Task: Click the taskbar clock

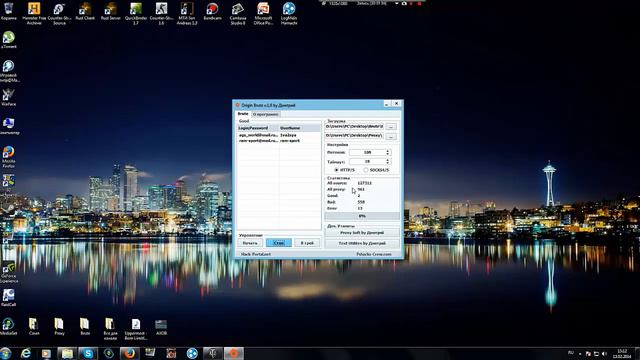Action: point(622,353)
